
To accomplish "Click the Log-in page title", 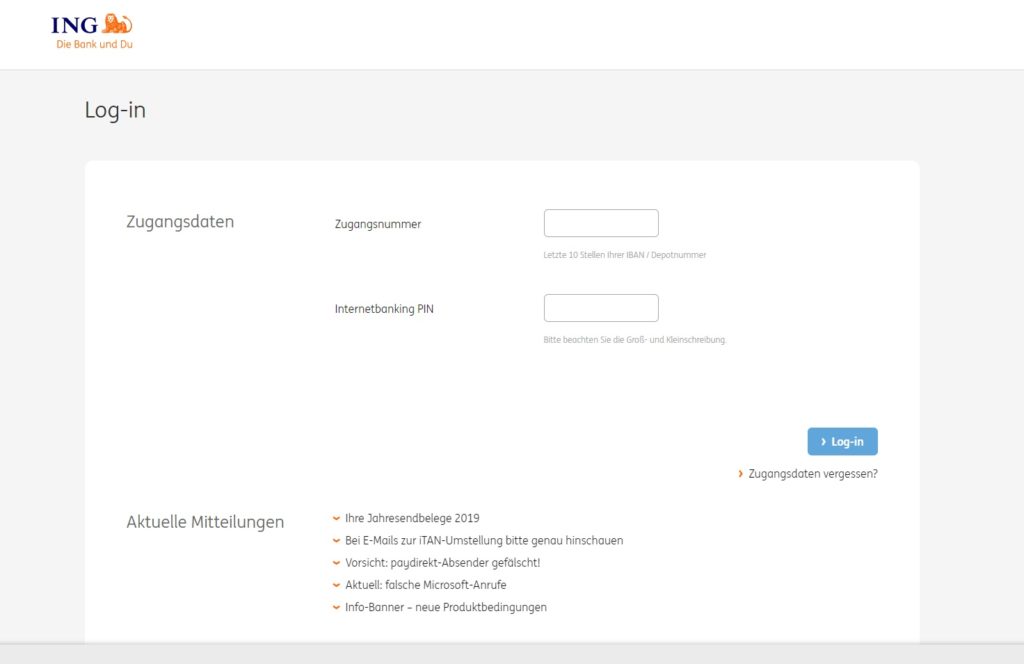I will click(115, 110).
